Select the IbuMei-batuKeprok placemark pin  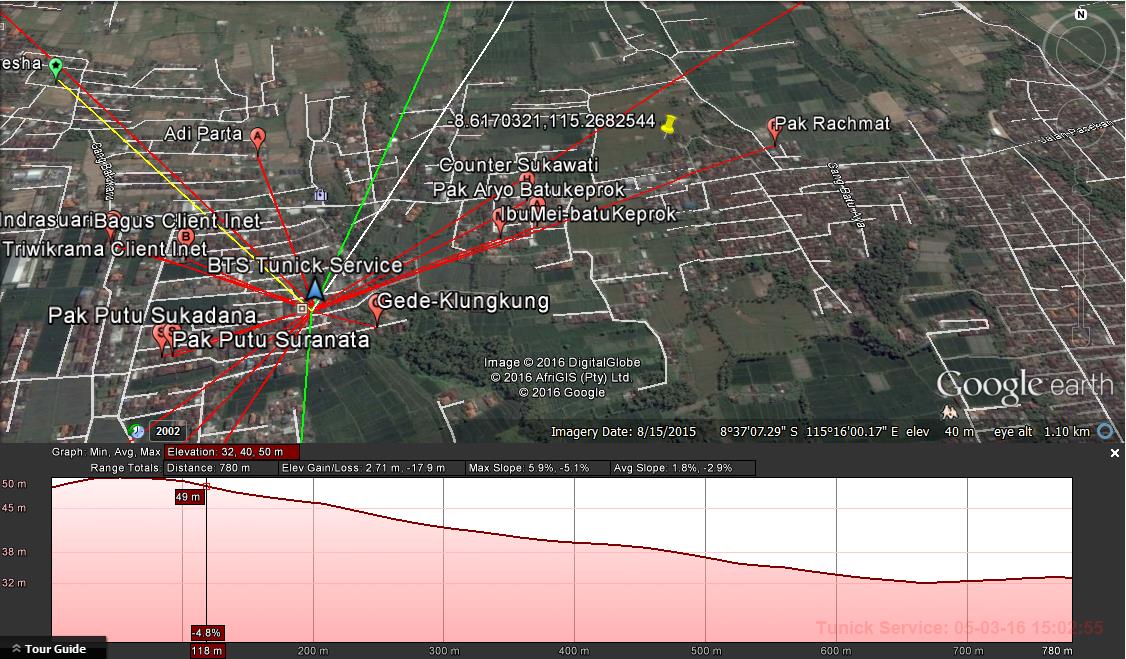(500, 220)
